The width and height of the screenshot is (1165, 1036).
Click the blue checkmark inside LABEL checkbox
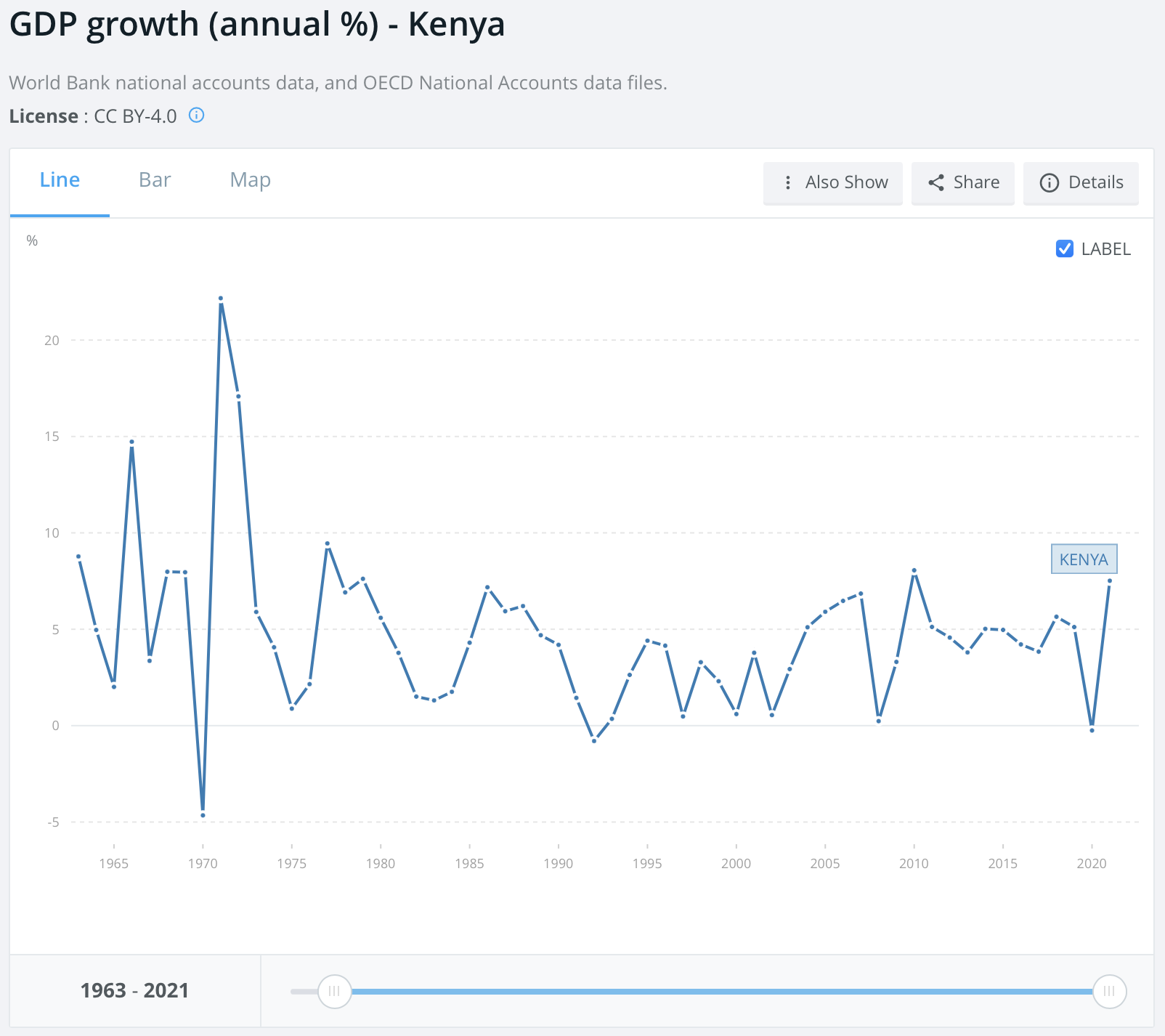tap(1064, 249)
